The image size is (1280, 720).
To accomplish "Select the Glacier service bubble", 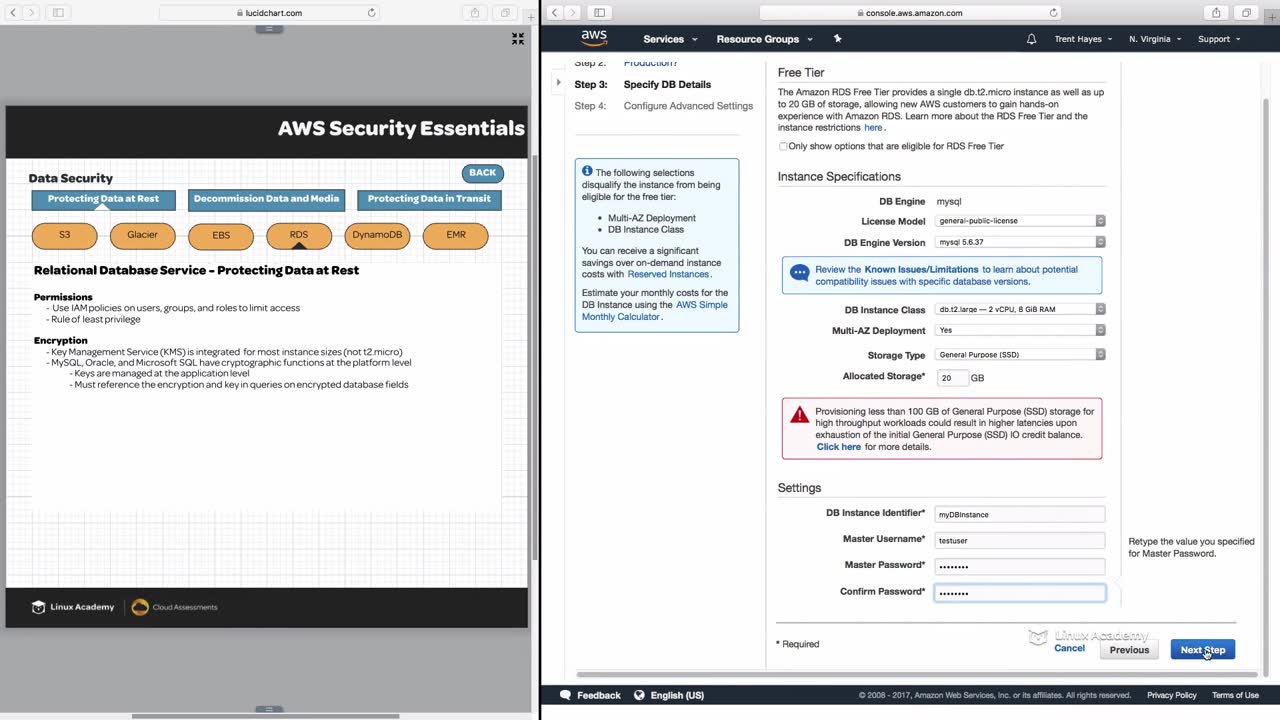I will [x=143, y=236].
